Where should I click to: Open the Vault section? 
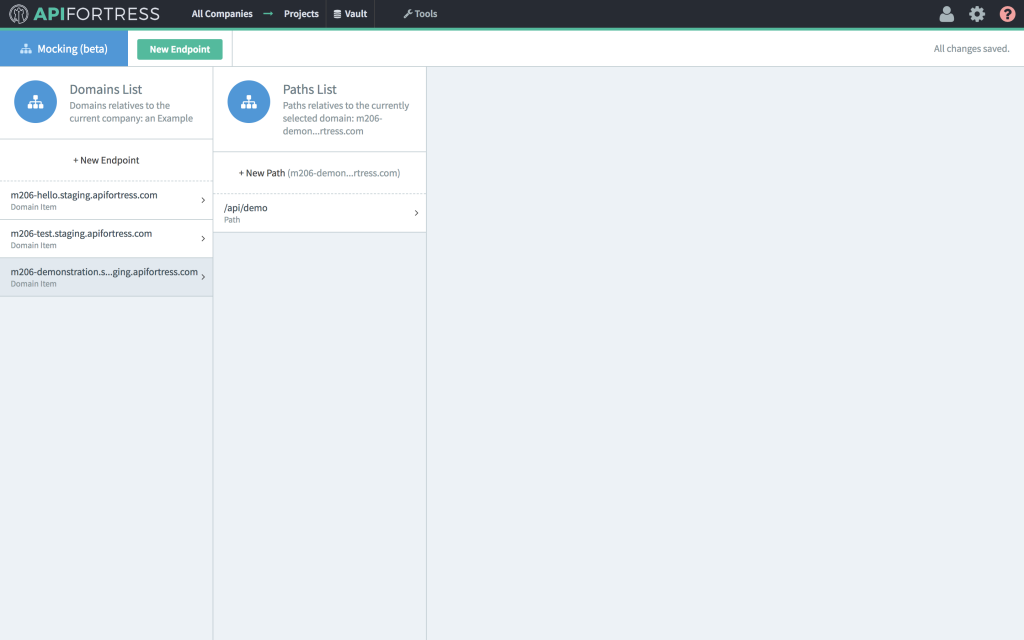point(350,13)
